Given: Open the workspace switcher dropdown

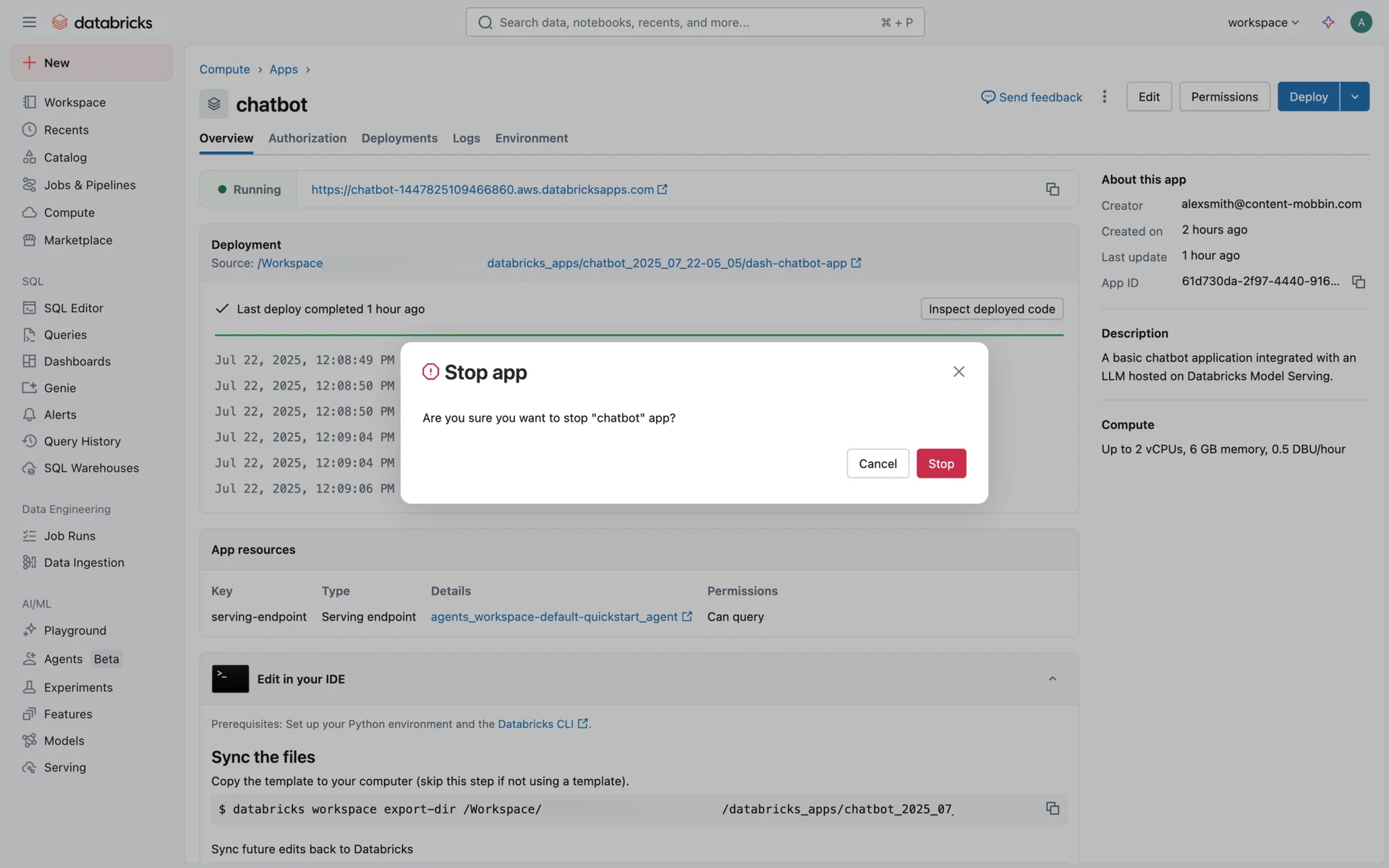Looking at the screenshot, I should [1262, 22].
